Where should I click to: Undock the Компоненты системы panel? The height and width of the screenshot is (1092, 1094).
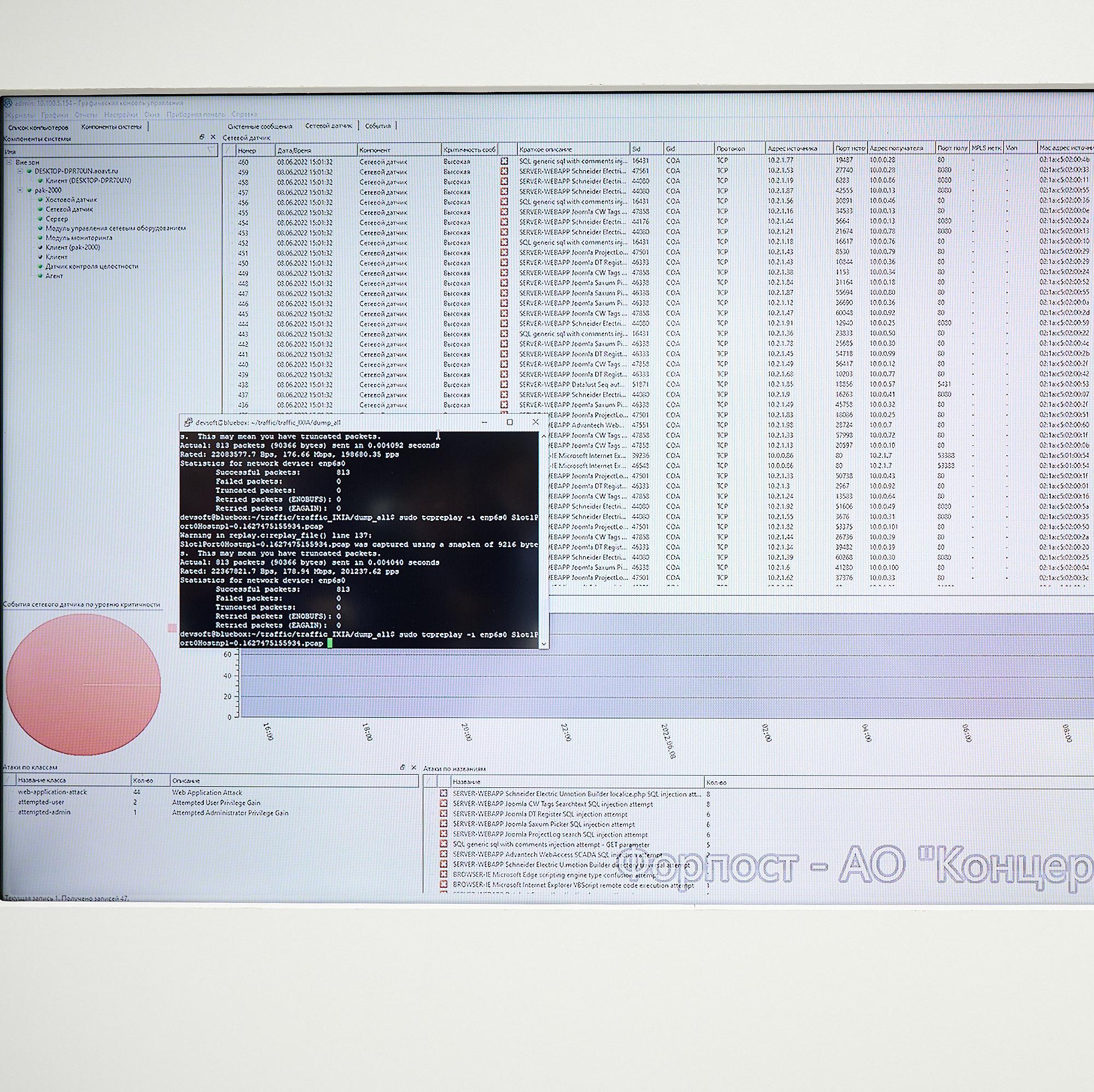[202, 137]
